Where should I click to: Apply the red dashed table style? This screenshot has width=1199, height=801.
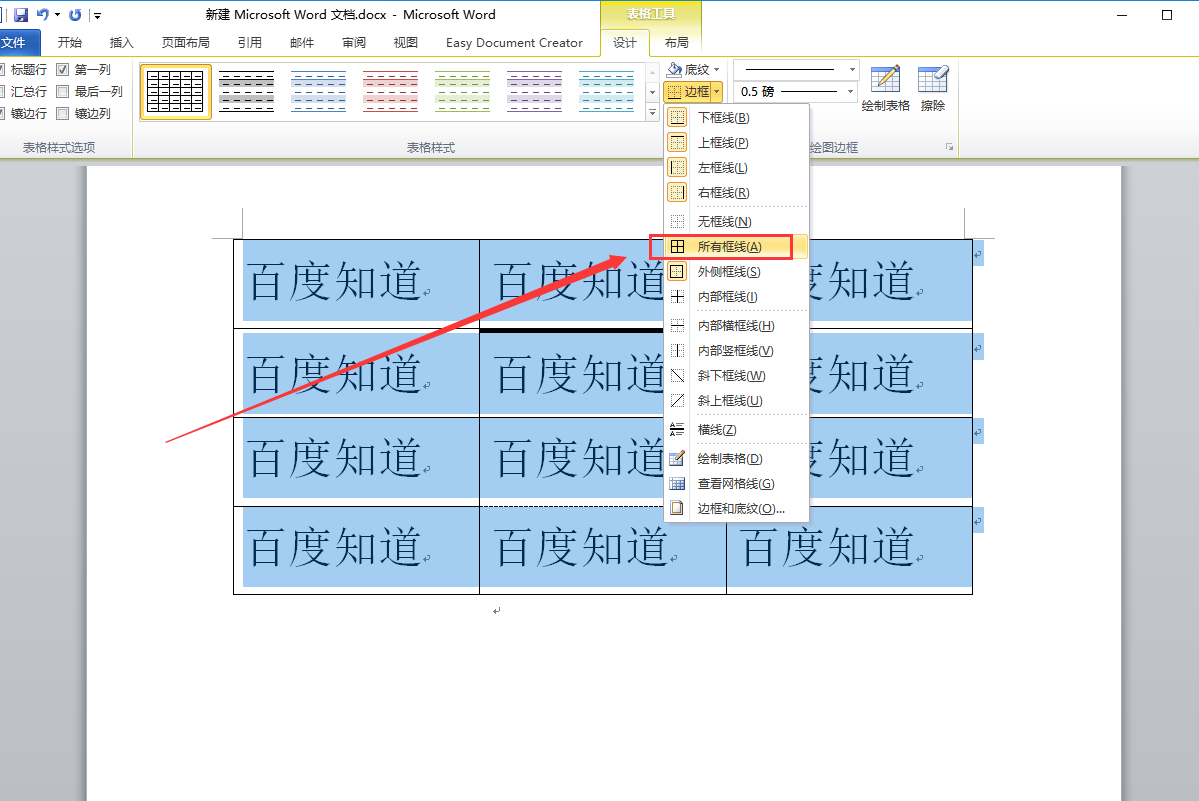pos(390,92)
